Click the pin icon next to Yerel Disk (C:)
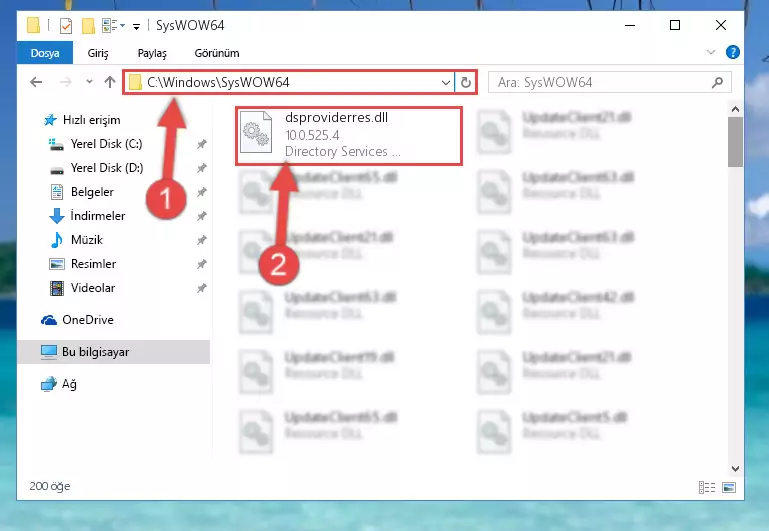The height and width of the screenshot is (531, 769). (x=202, y=144)
